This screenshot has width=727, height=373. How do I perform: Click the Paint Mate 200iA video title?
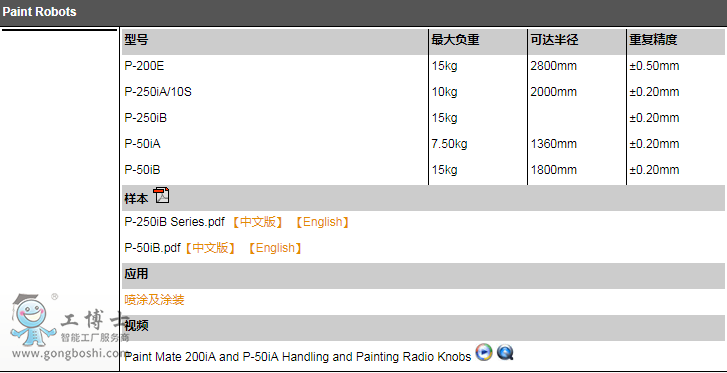(298, 357)
